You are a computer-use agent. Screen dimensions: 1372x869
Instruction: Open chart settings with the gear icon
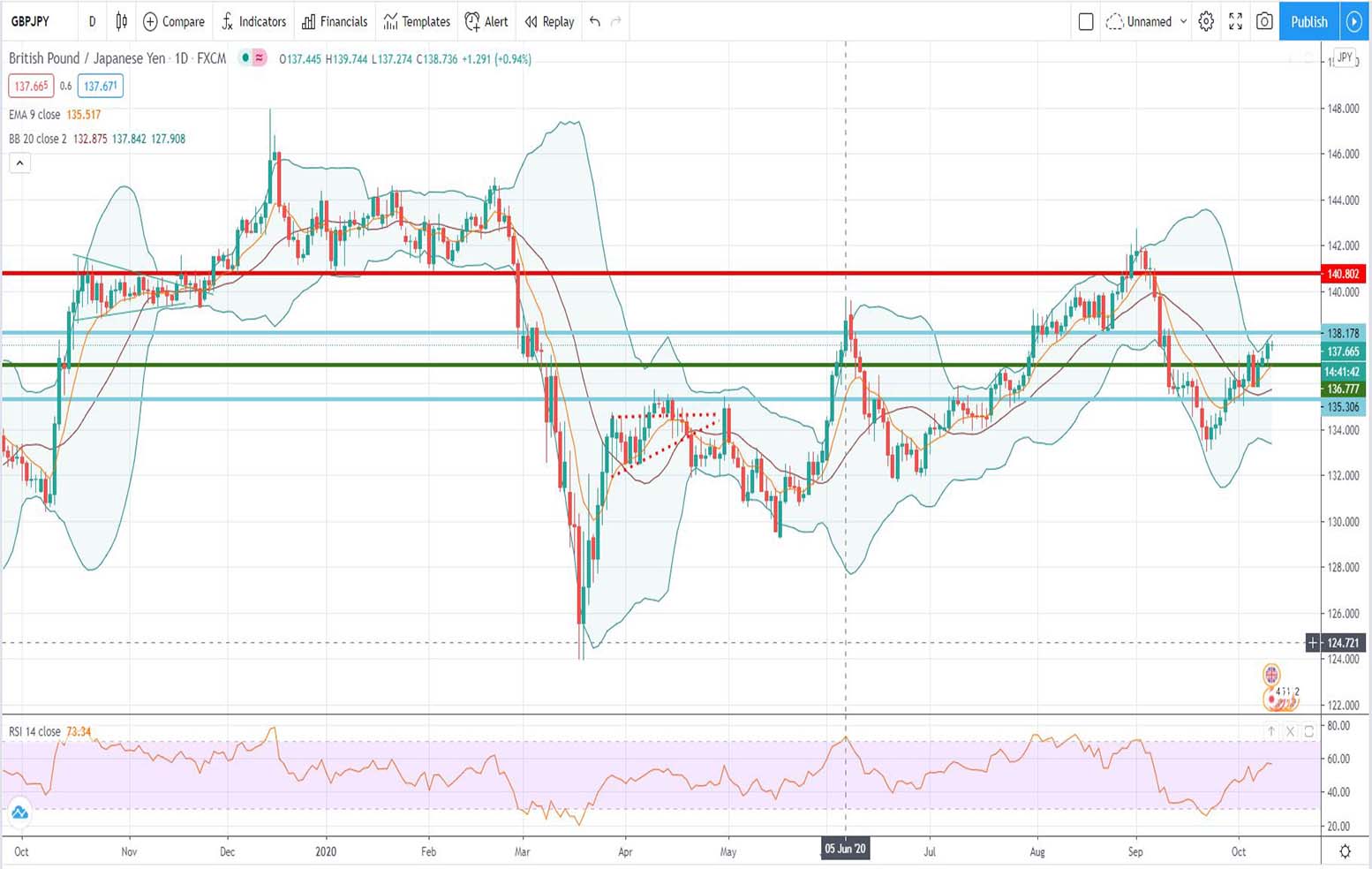[1206, 21]
